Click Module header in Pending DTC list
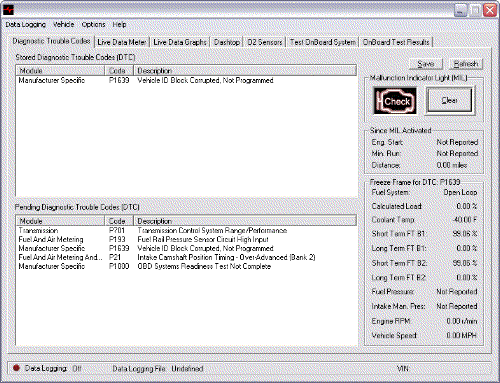Image resolution: width=500 pixels, height=383 pixels. 61,221
